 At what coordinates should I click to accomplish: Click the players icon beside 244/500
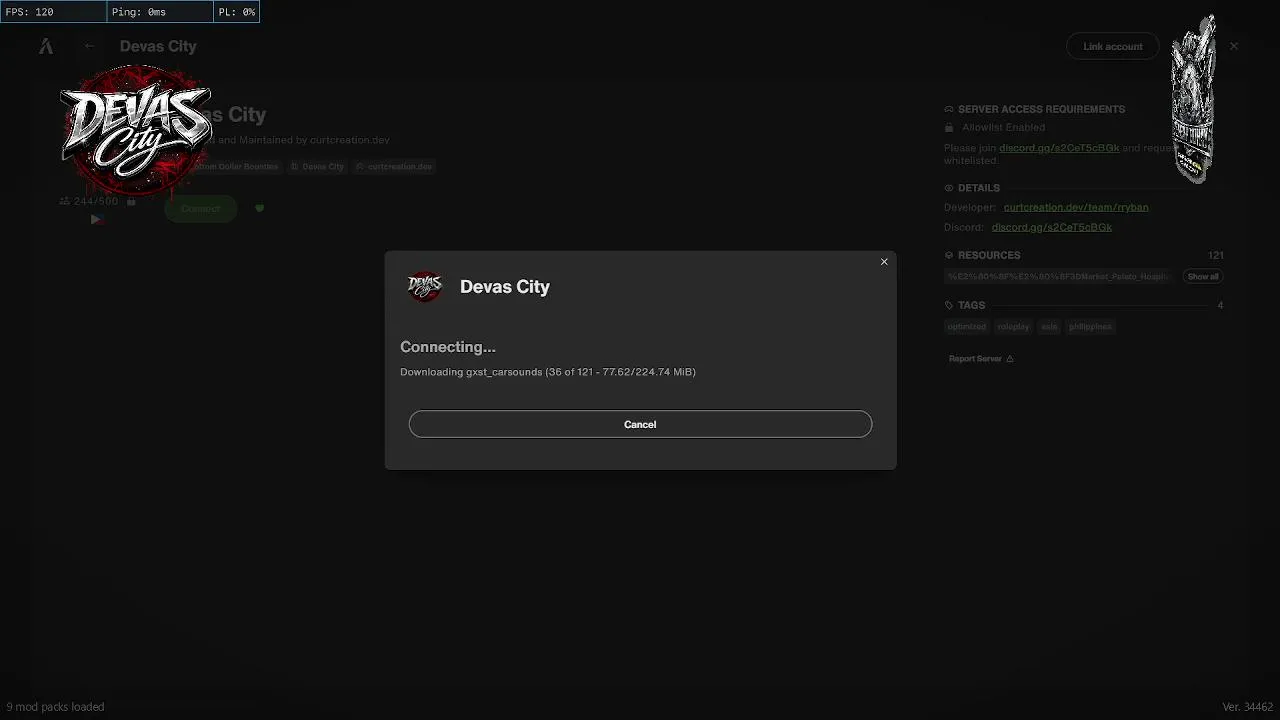click(65, 201)
